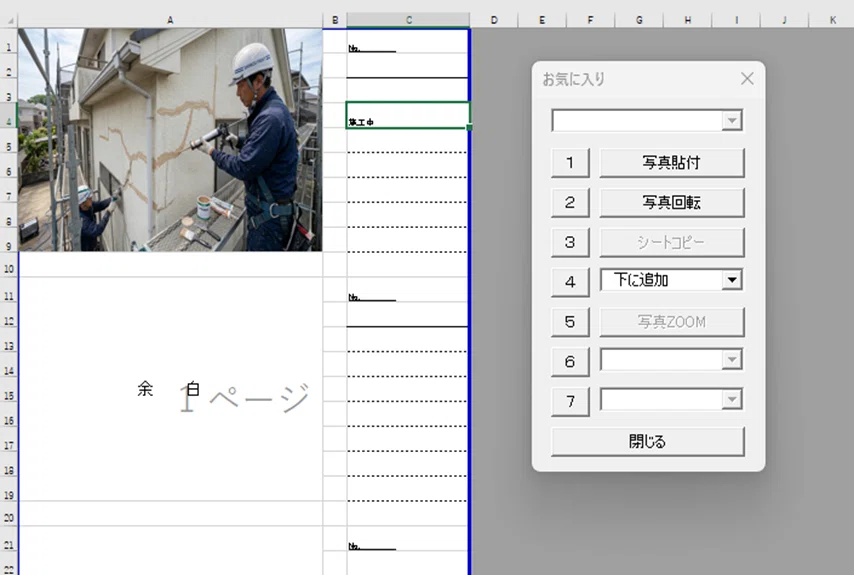Click the number 7 button
The width and height of the screenshot is (854, 575).
point(570,401)
